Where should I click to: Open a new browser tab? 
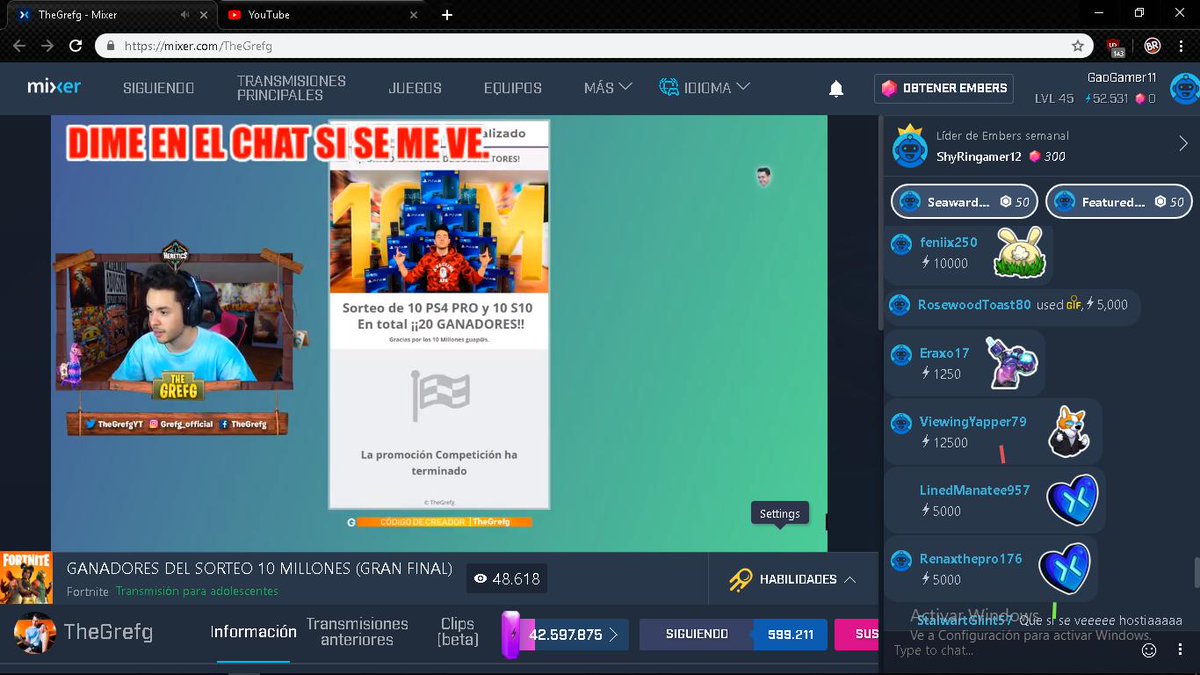tap(447, 15)
